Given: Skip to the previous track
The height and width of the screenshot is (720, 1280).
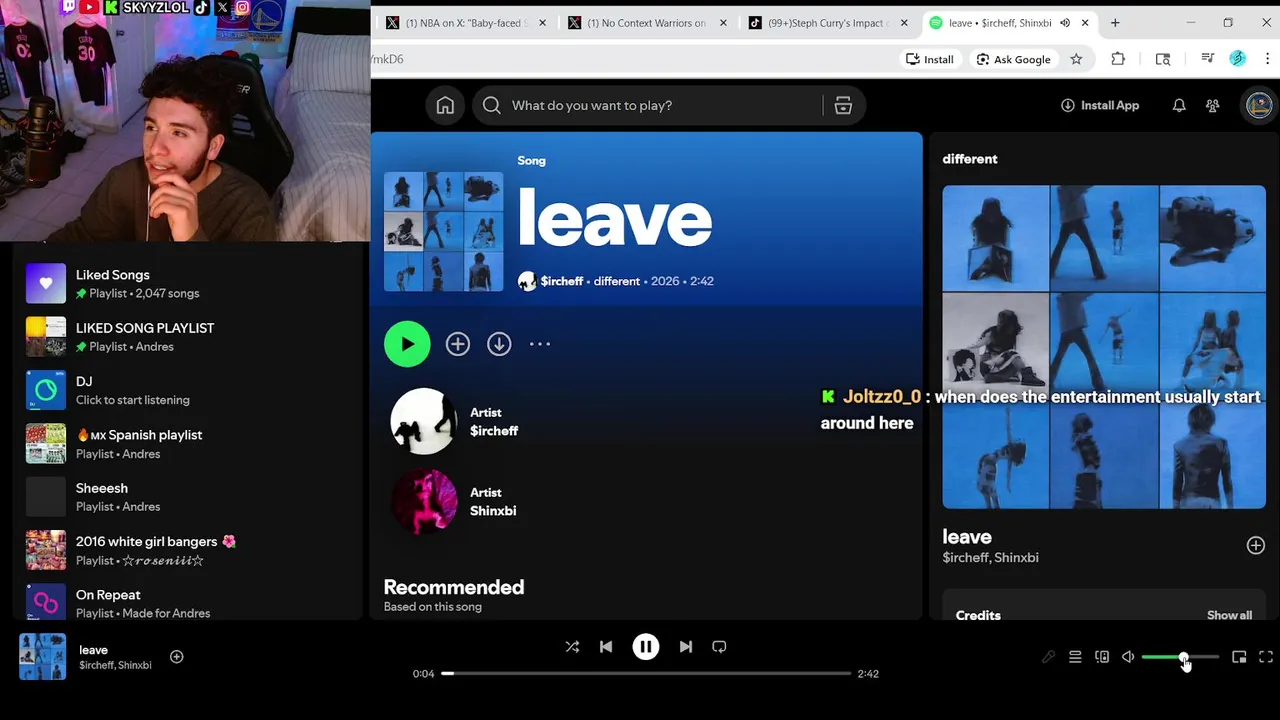Looking at the screenshot, I should point(606,647).
